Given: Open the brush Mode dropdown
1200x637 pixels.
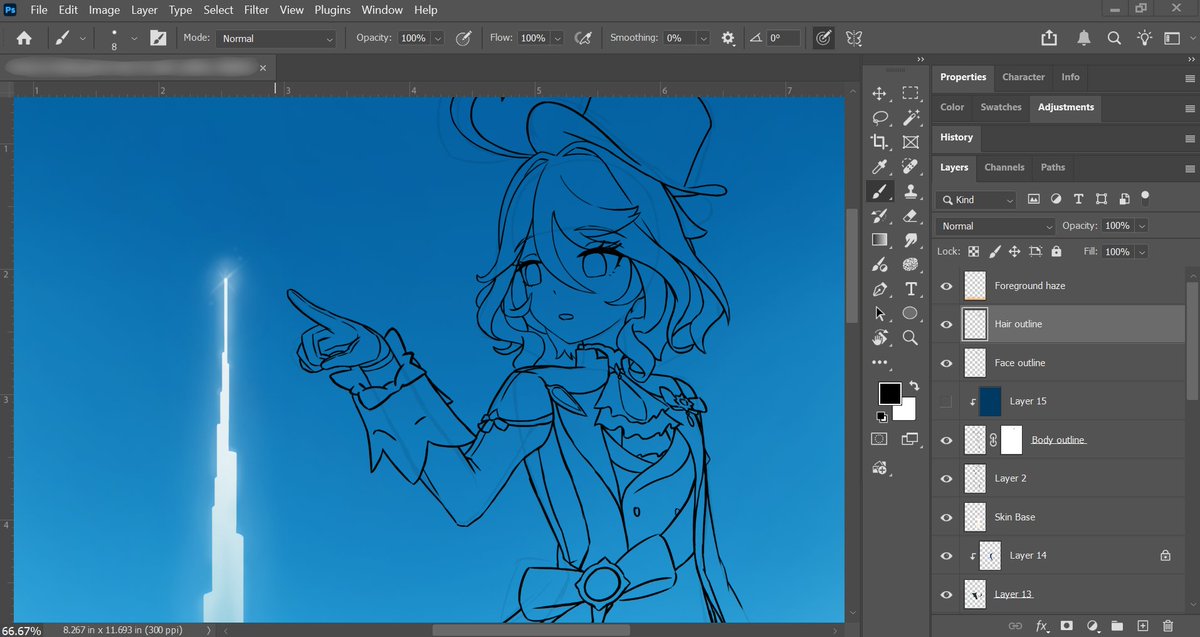Looking at the screenshot, I should [277, 38].
